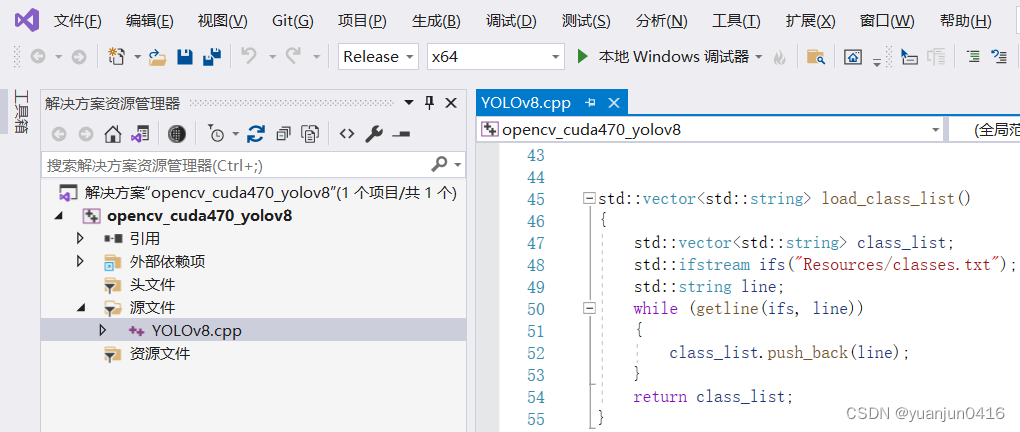Click the dark globe icon in Solution Explorer
This screenshot has height=432, width=1020.
177,134
